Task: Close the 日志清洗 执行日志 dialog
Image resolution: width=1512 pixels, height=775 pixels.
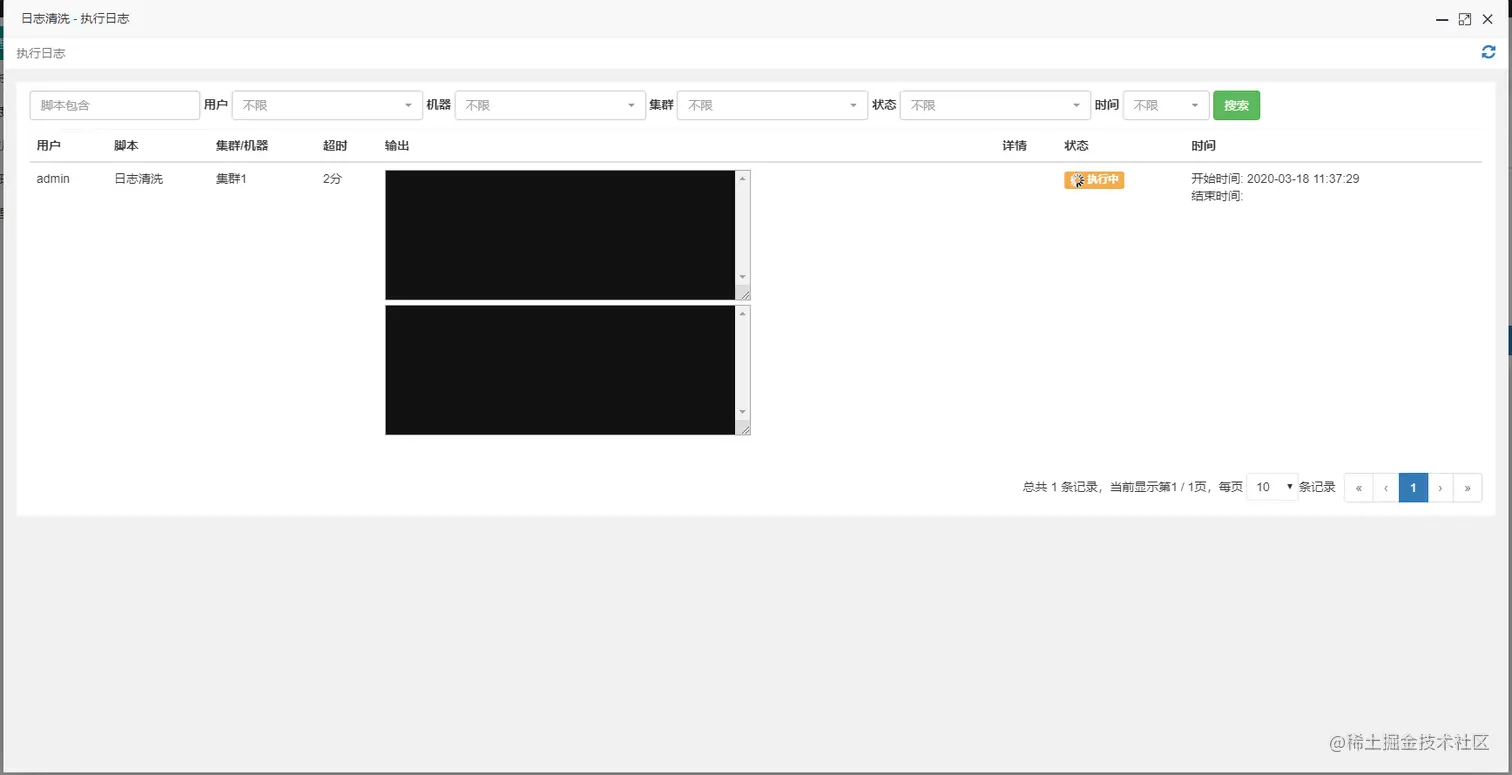Action: point(1487,19)
